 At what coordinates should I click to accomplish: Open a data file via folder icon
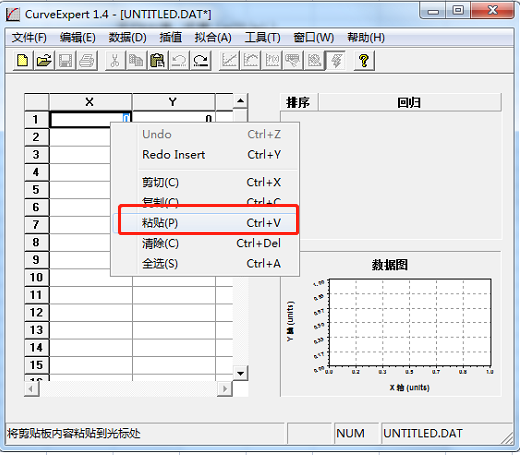coord(44,61)
